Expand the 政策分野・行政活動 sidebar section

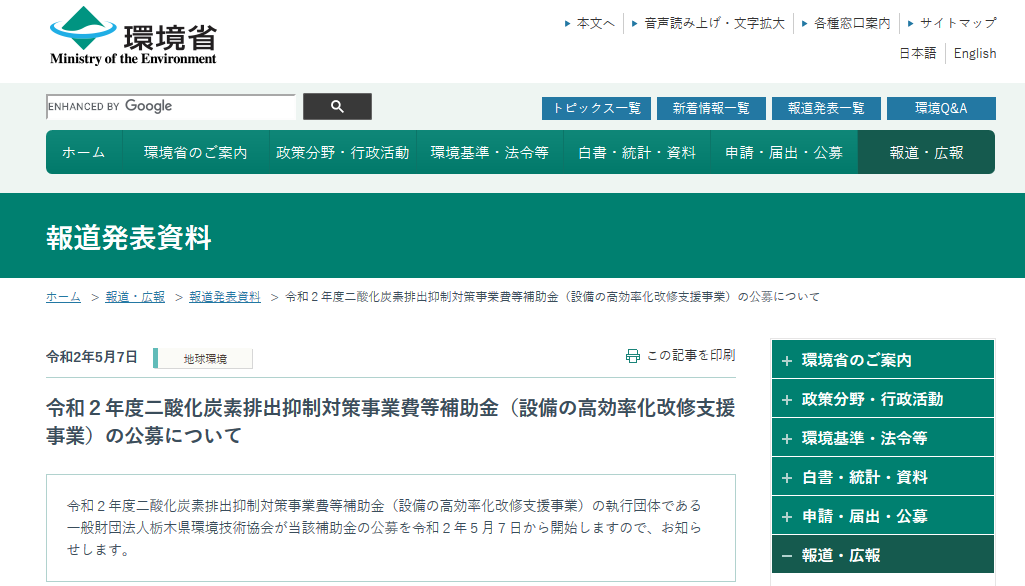[881, 397]
